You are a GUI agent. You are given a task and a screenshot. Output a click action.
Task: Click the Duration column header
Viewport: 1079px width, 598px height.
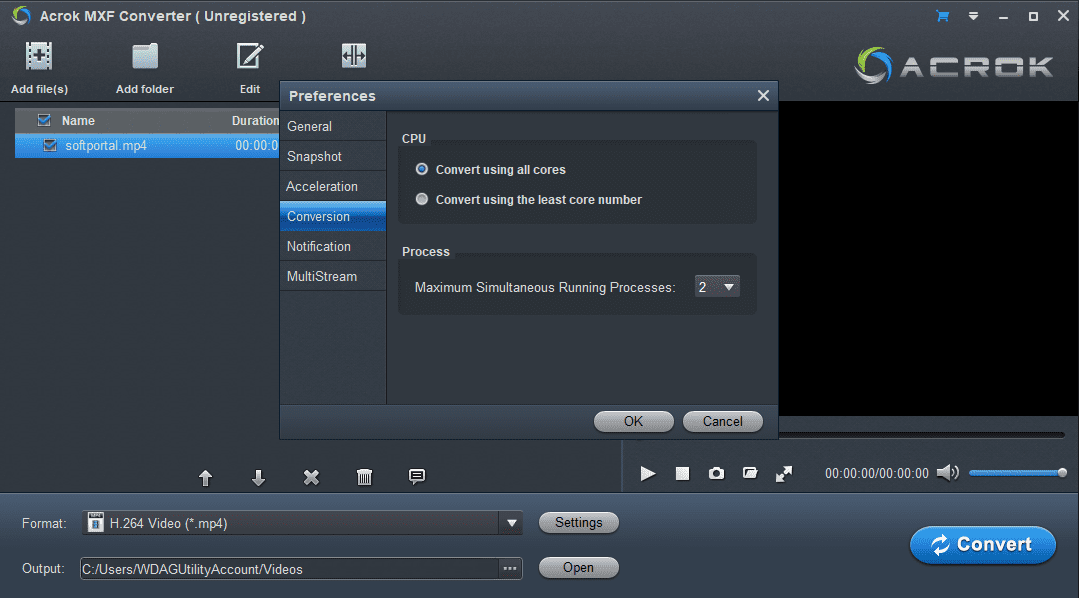[x=255, y=120]
